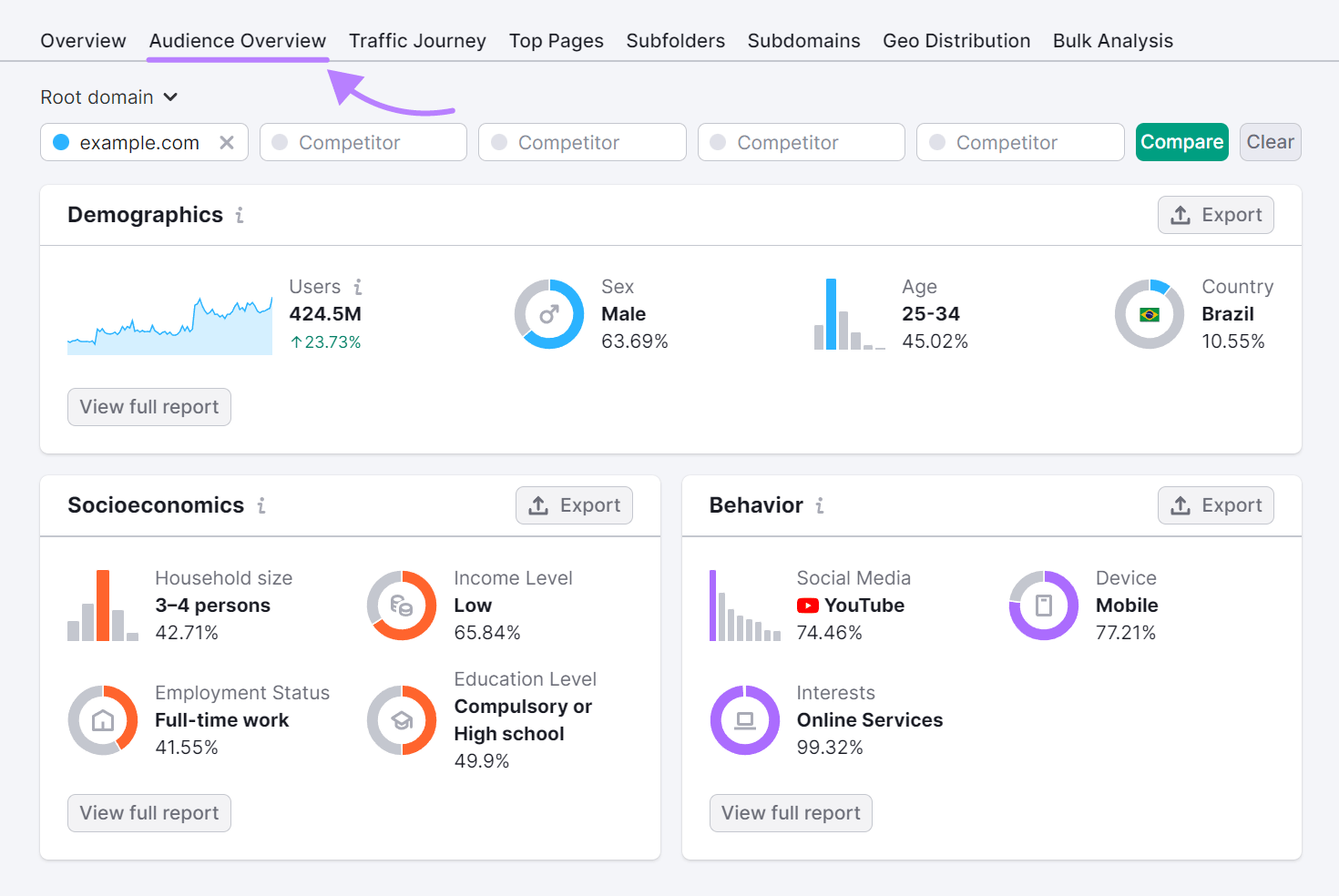Select the Sex donut chart icon
1339x896 pixels.
(549, 314)
